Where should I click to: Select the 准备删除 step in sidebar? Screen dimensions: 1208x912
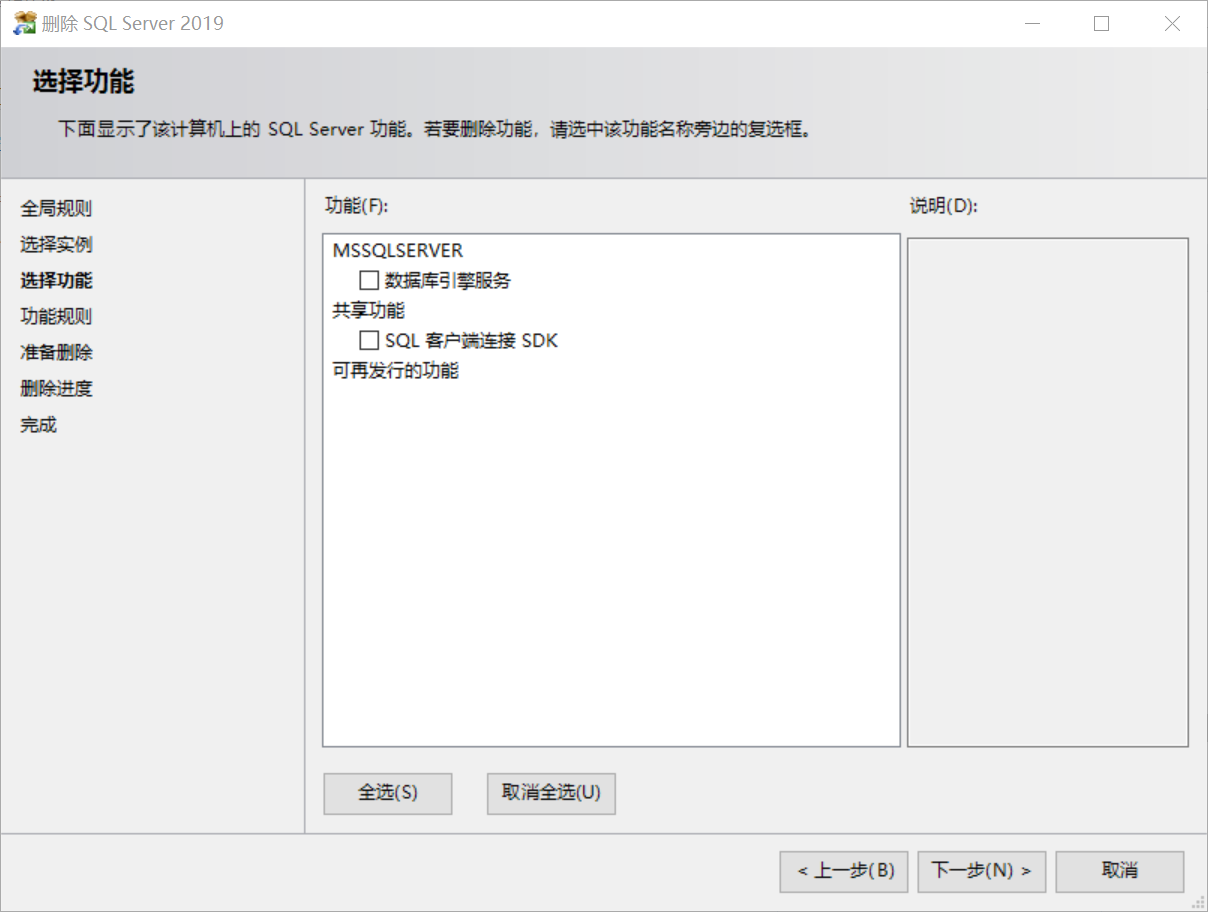point(56,353)
